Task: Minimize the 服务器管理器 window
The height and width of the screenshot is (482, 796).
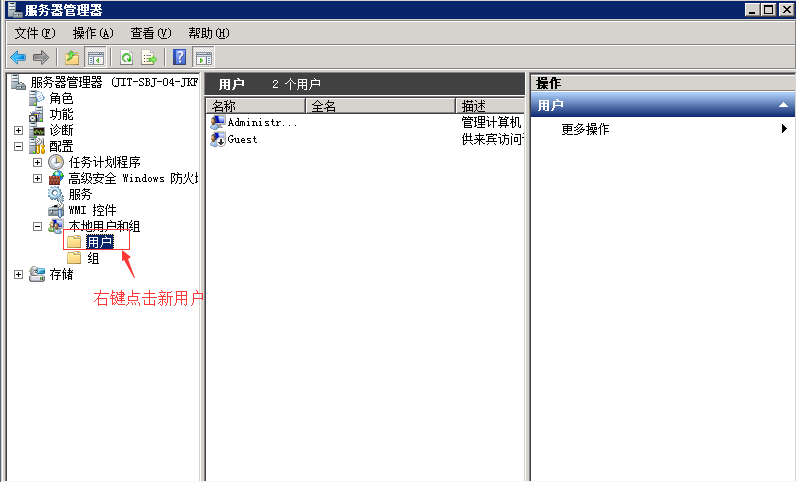Action: pos(752,9)
